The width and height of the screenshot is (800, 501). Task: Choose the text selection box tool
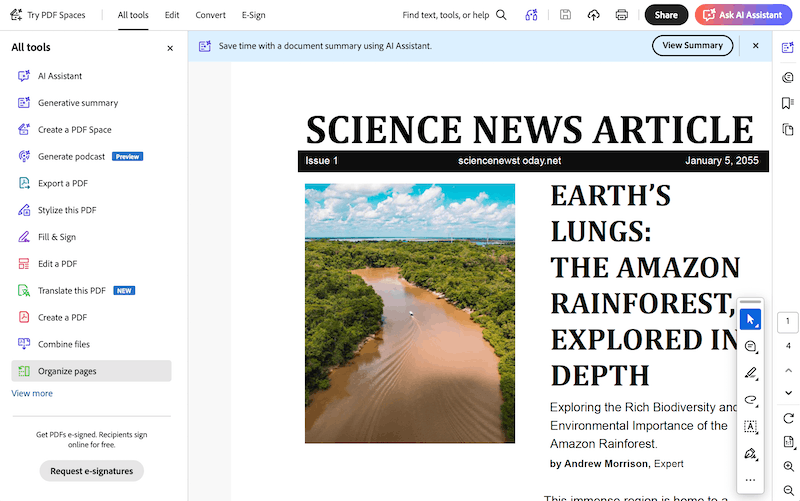point(750,427)
